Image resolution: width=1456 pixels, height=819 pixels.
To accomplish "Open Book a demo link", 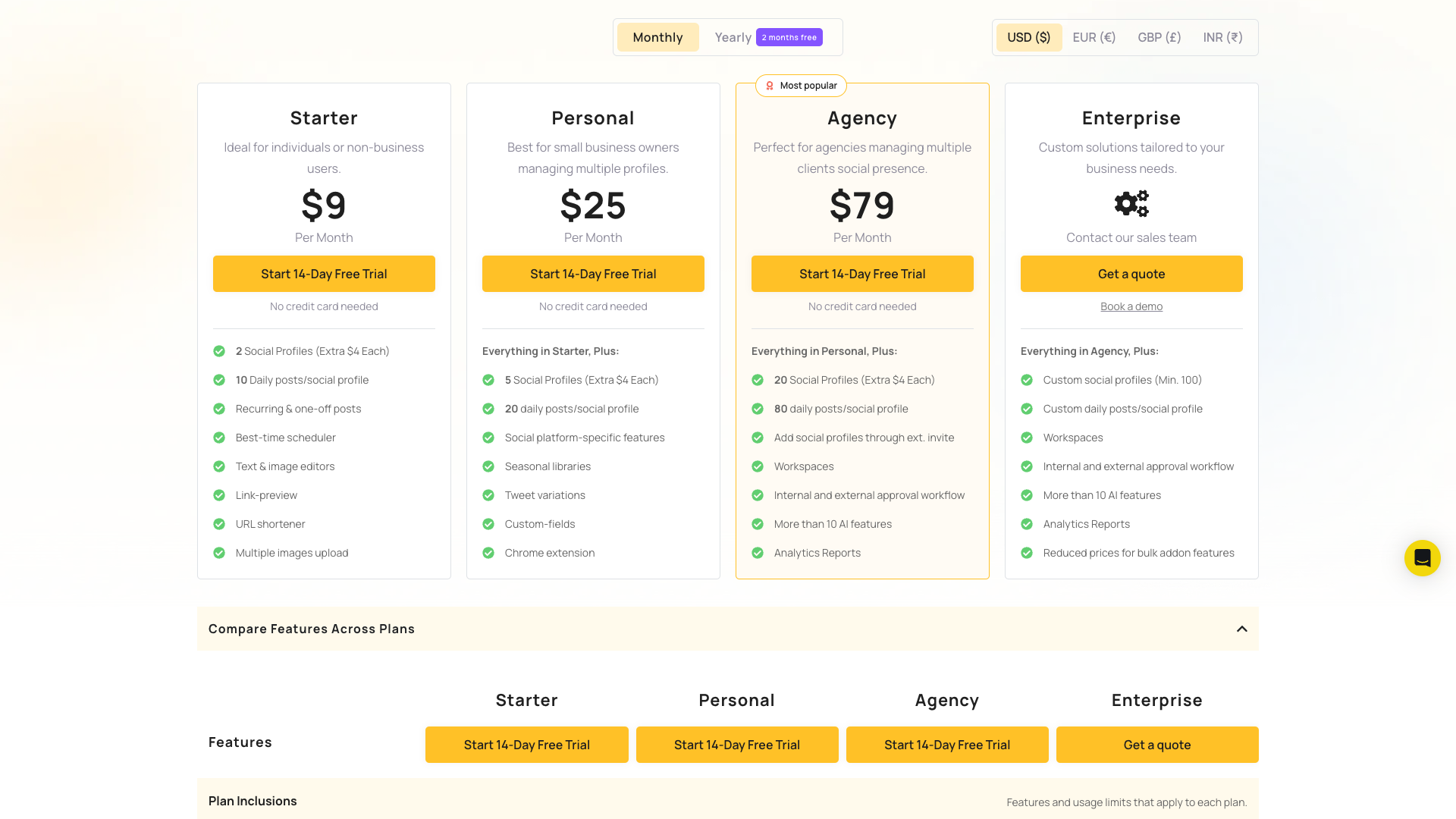I will point(1131,306).
